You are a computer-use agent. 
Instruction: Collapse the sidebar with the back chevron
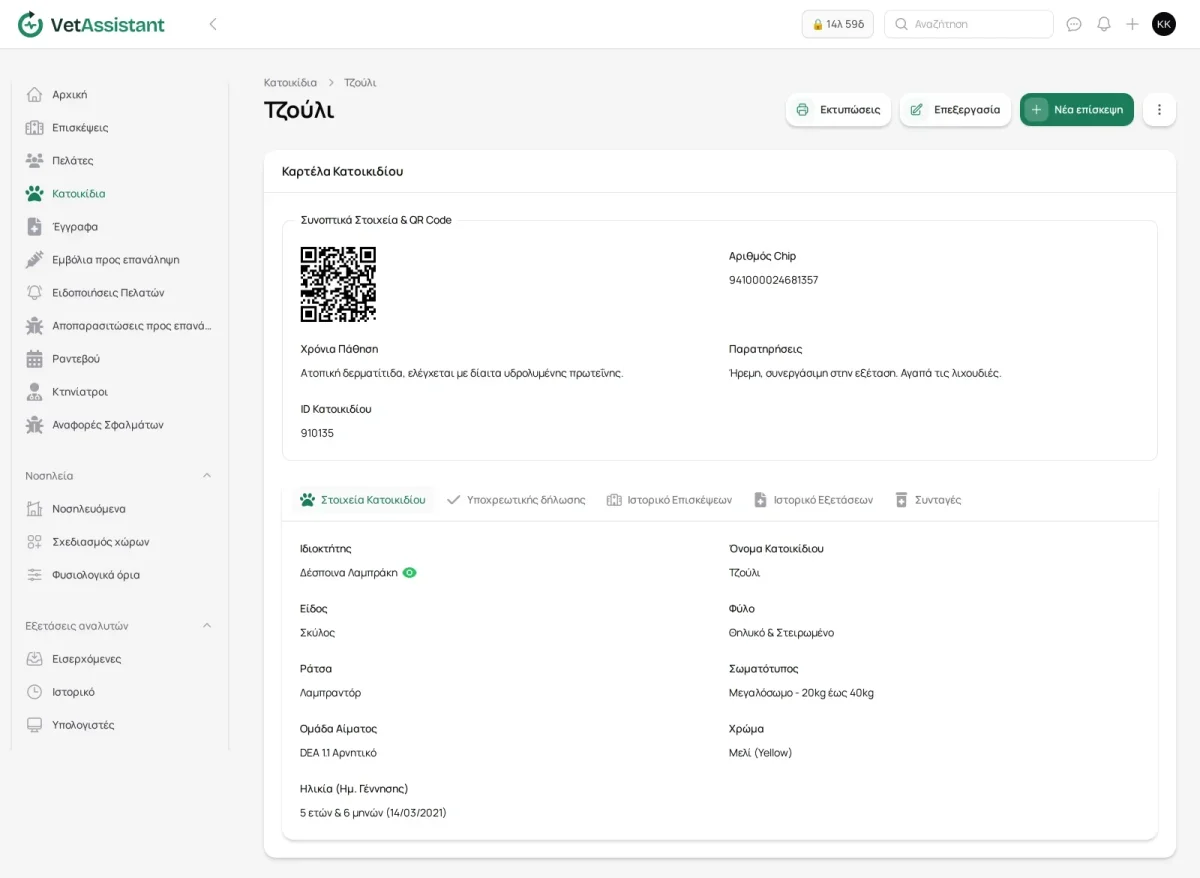click(x=212, y=24)
